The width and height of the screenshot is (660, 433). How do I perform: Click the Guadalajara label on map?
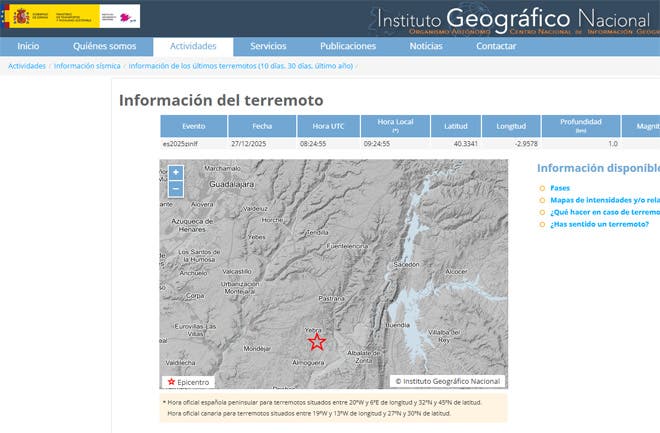[x=232, y=184]
